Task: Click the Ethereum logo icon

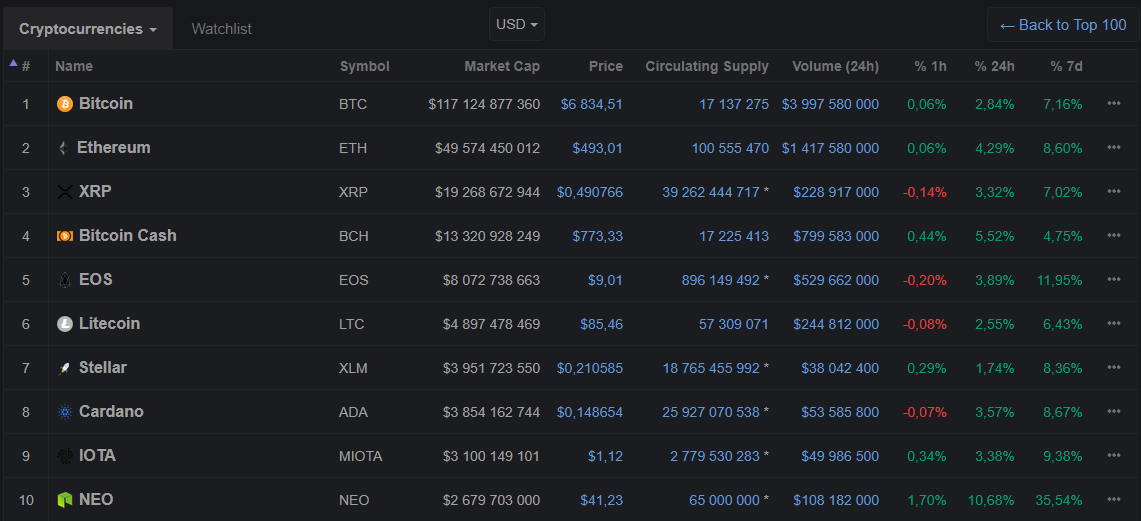Action: pos(64,148)
